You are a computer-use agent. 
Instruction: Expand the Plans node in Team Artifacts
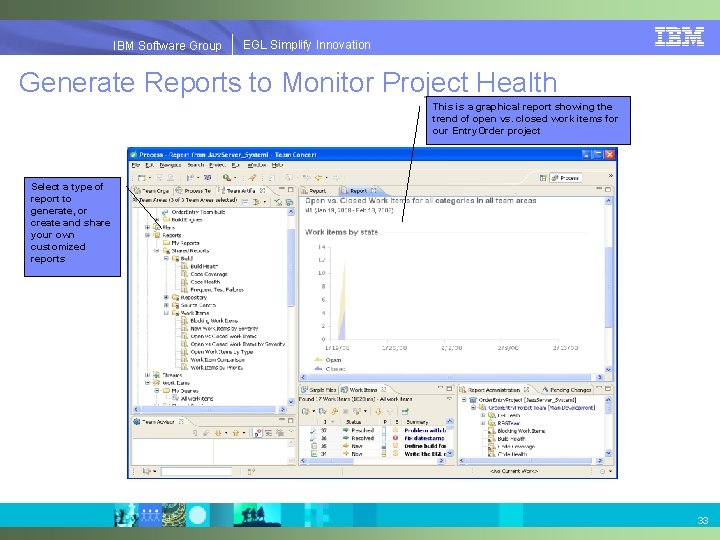[x=147, y=227]
